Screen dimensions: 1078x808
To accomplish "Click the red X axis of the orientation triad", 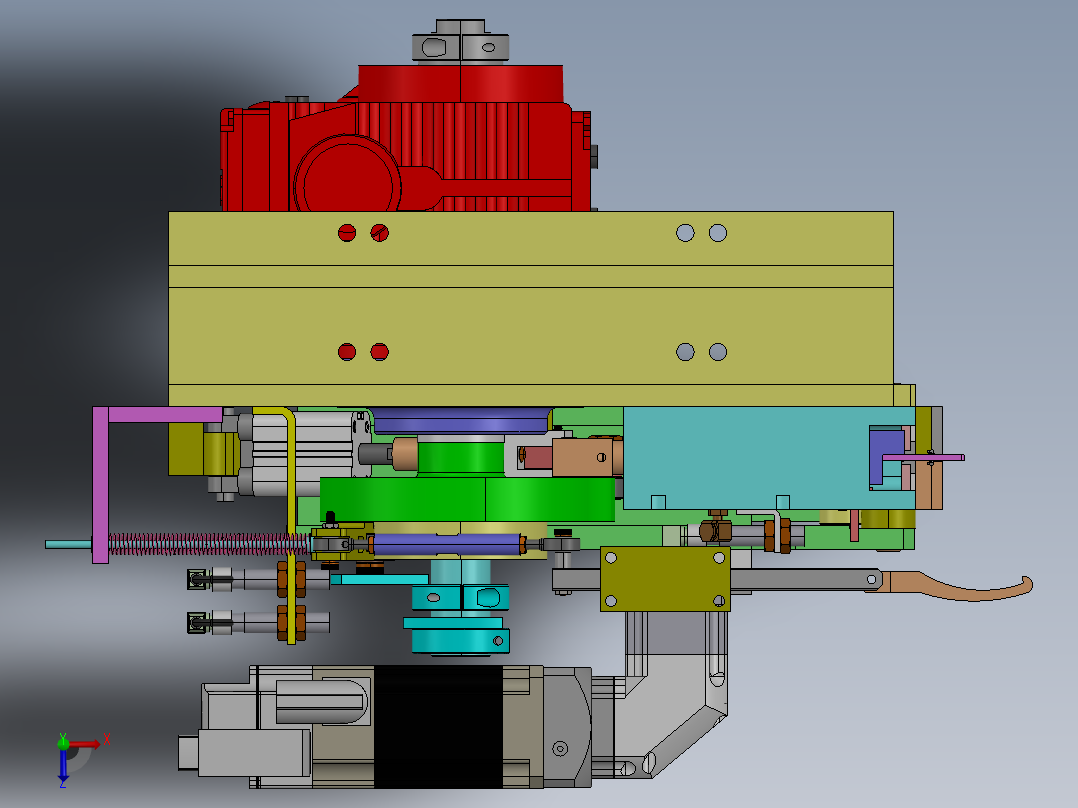I will click(x=85, y=744).
